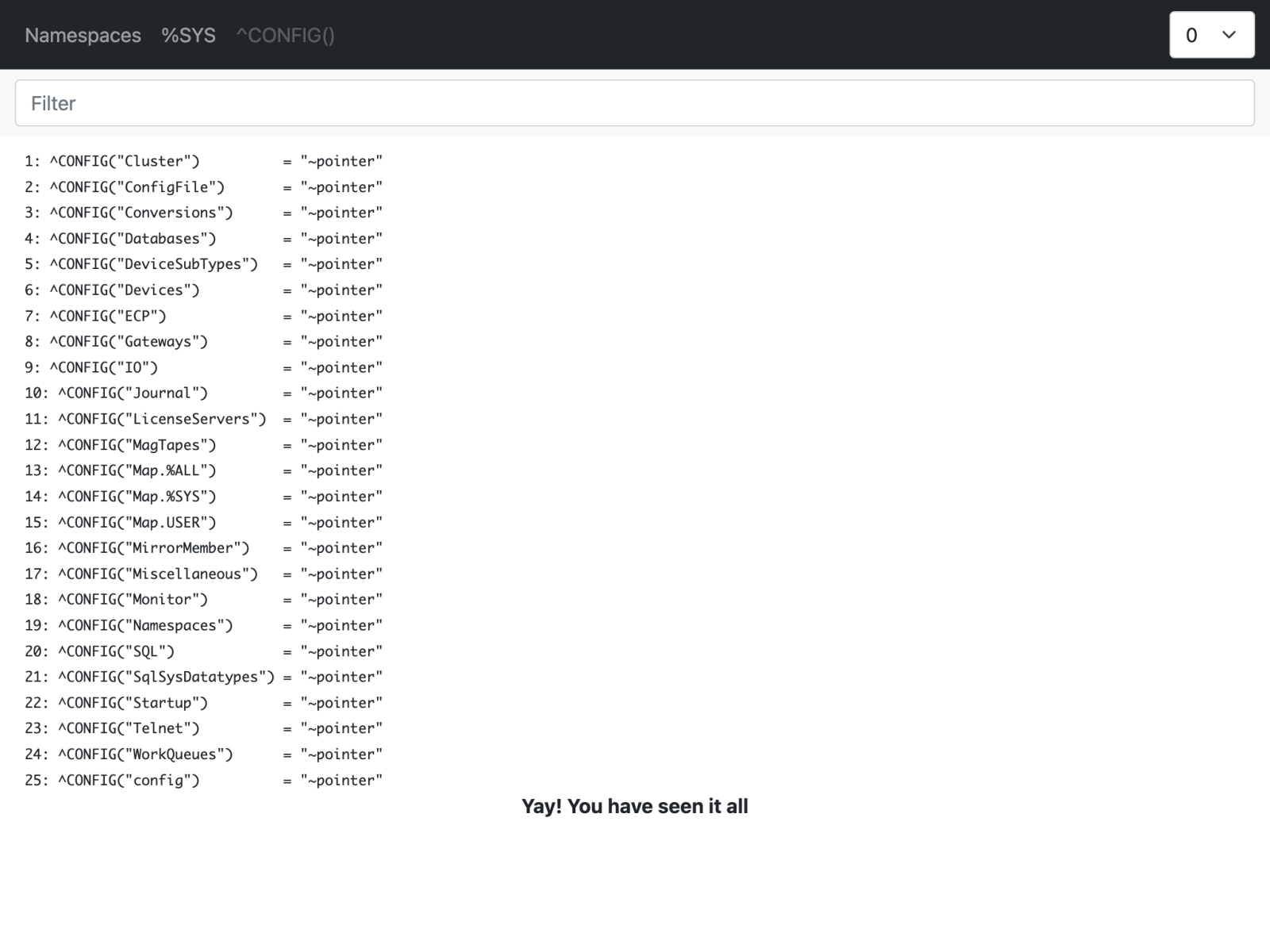This screenshot has width=1270, height=952.
Task: Open the ^CONFIG("LicenseServers") entry
Action: pos(162,419)
